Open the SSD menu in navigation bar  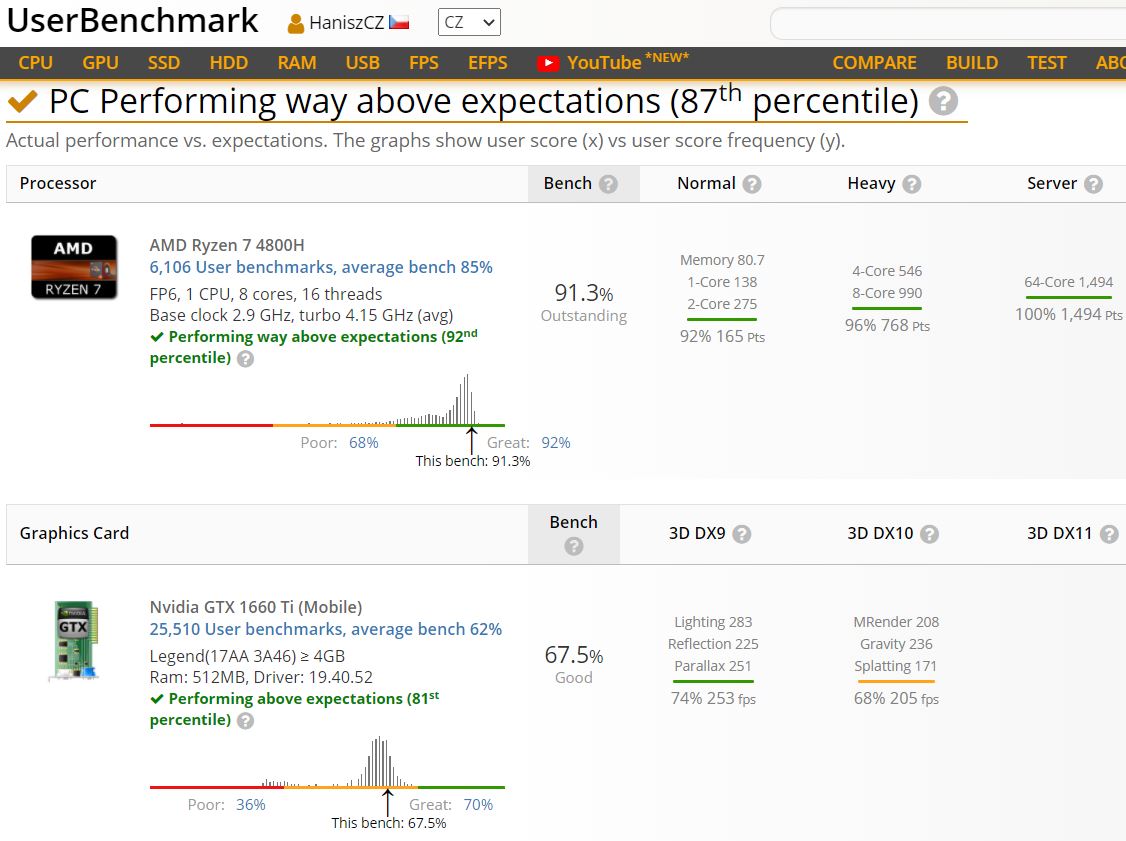164,63
